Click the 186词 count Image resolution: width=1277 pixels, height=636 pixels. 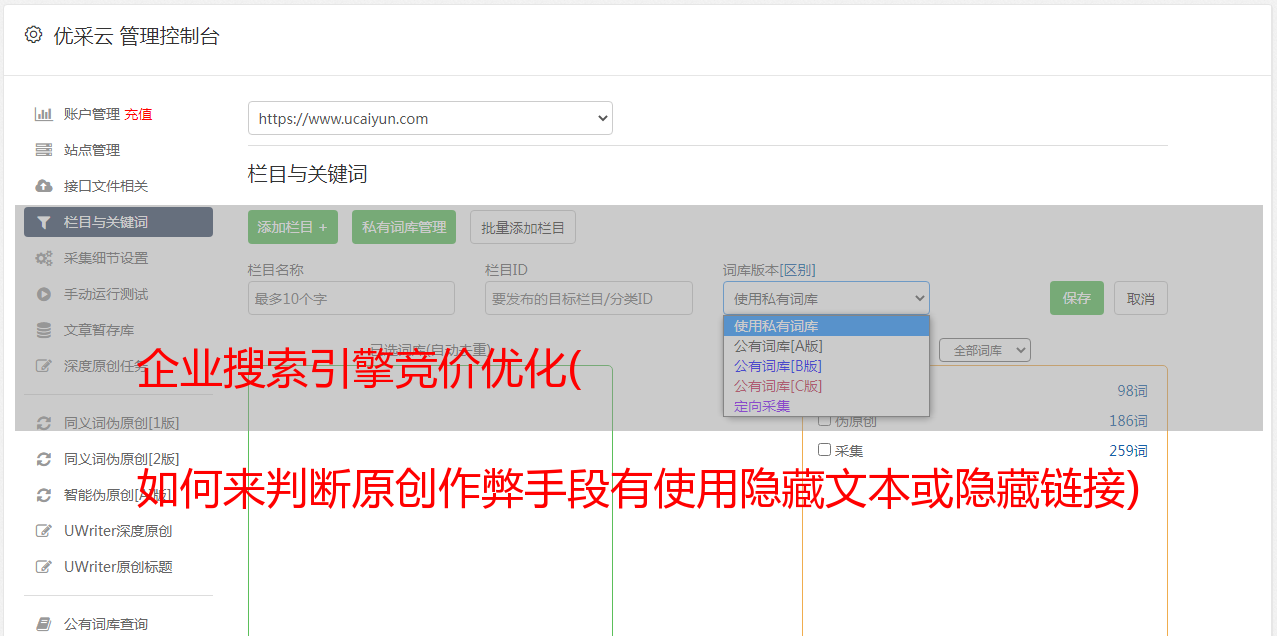pos(1128,420)
